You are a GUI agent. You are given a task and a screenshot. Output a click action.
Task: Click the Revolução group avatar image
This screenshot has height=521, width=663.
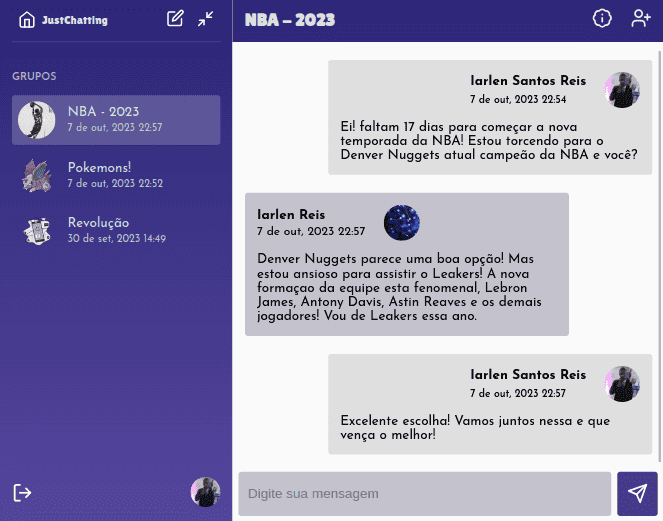click(37, 231)
